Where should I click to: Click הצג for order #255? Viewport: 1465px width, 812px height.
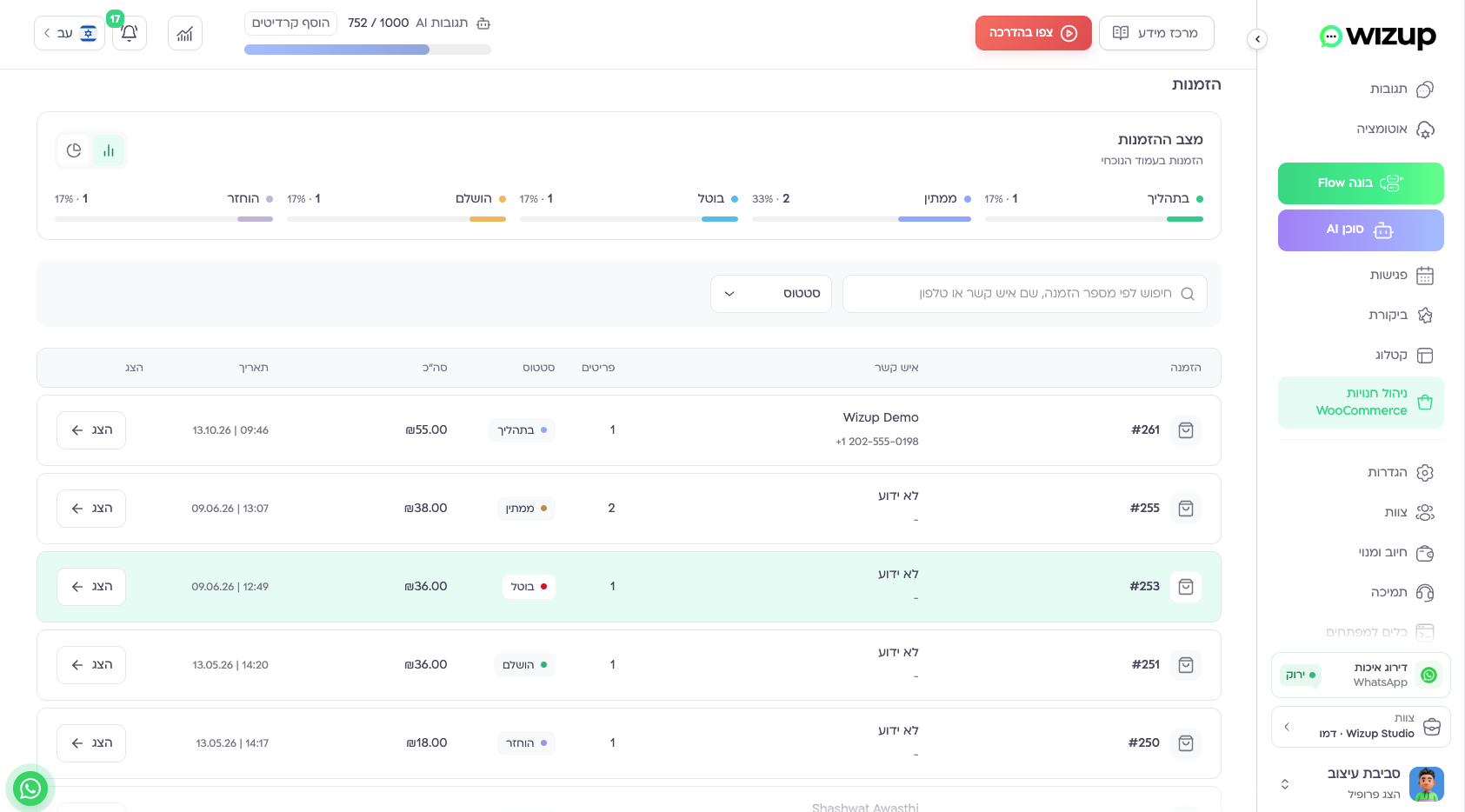91,509
